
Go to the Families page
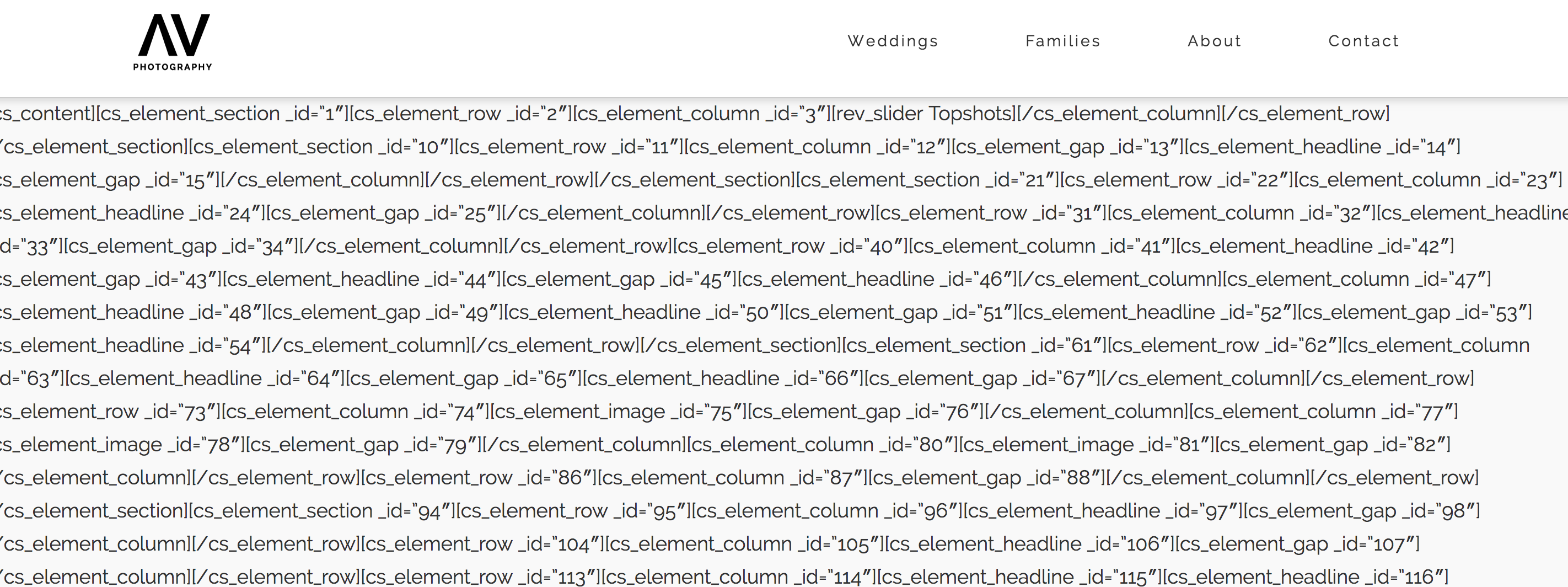pos(1063,41)
